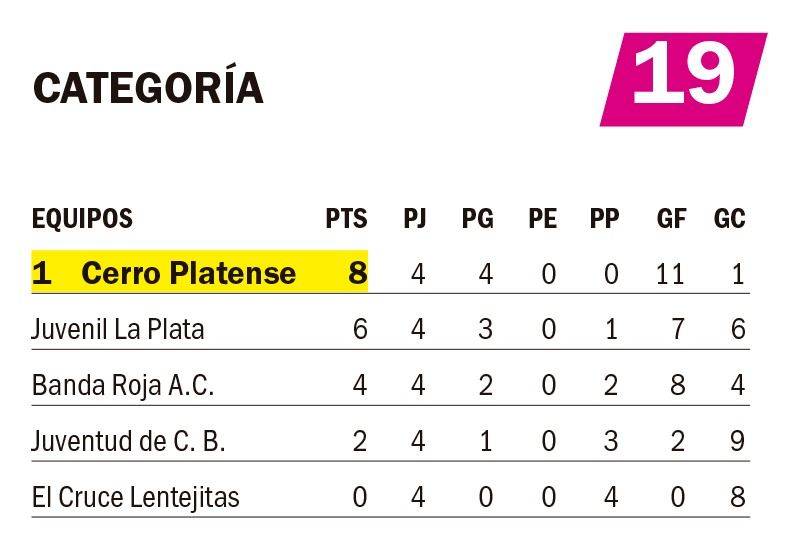This screenshot has height=550, width=800.
Task: Click the PP column header
Action: point(605,218)
